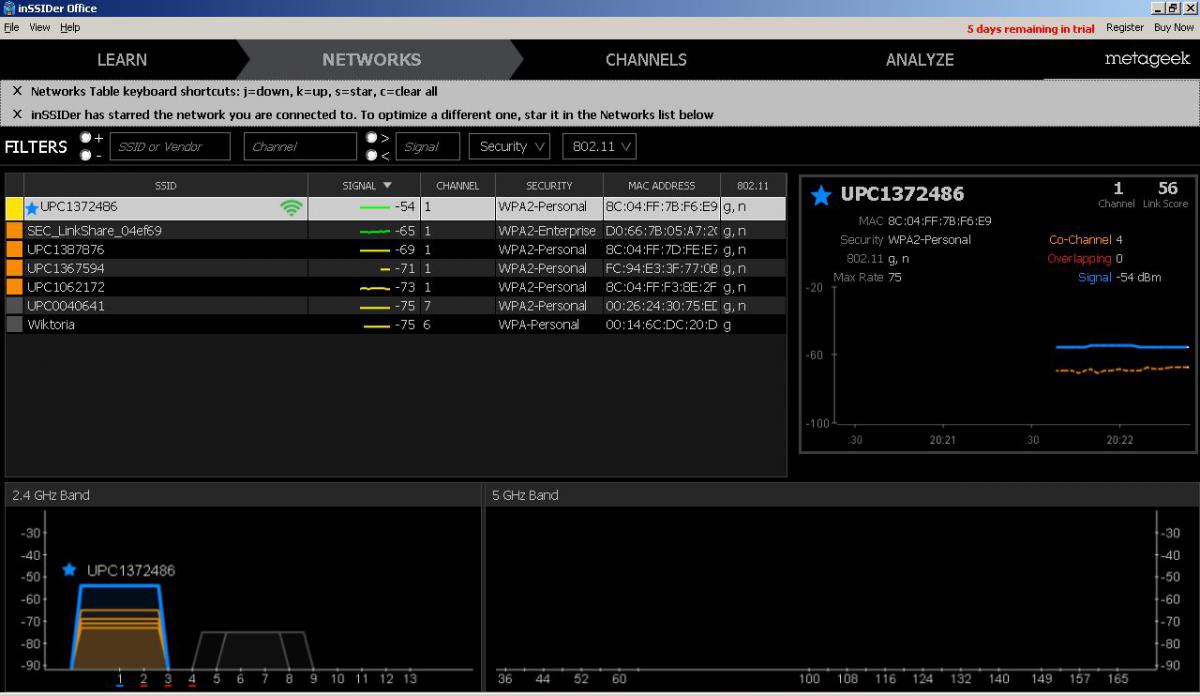Select the Wiktoria network name
This screenshot has height=696, width=1200.
pyautogui.click(x=51, y=325)
